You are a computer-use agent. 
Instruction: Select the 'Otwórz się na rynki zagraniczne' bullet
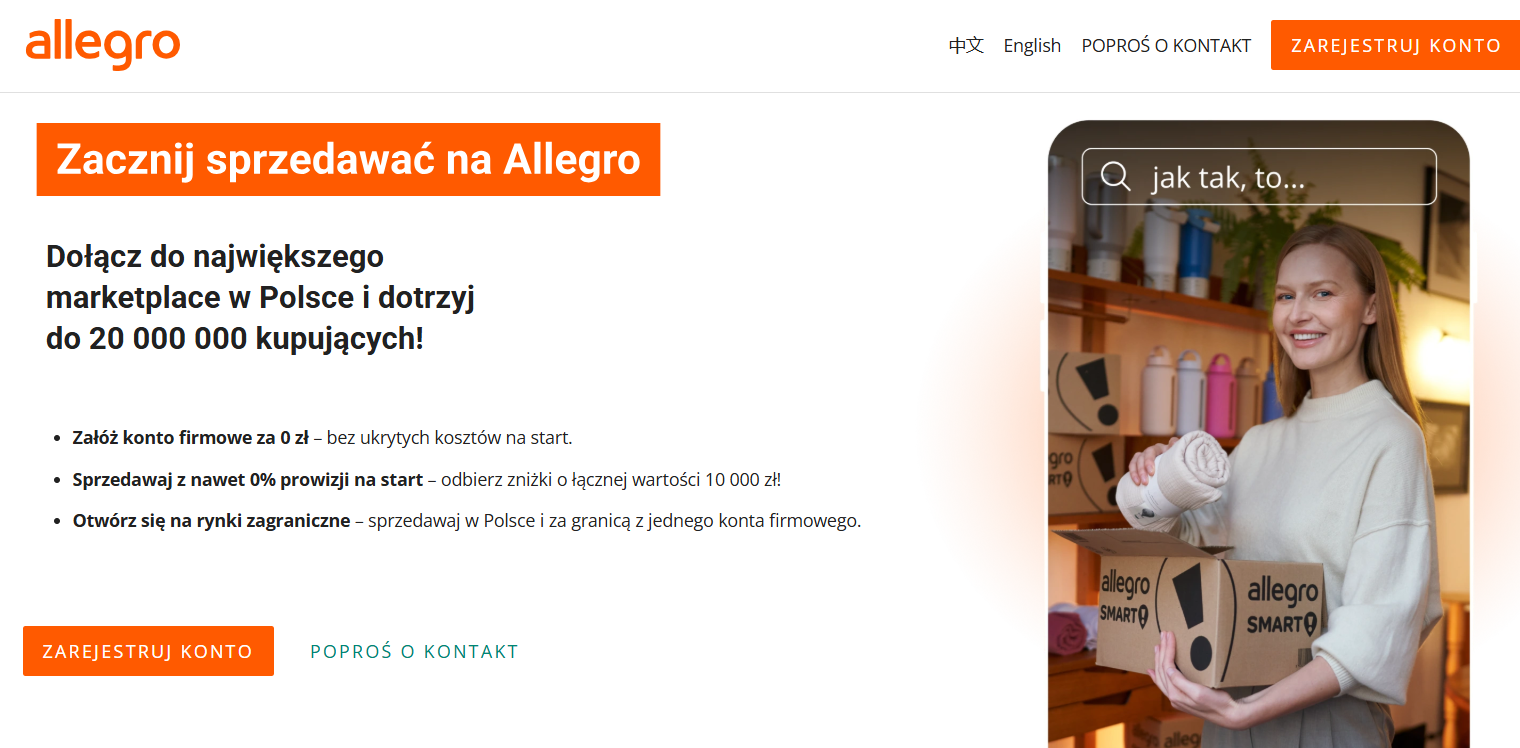pyautogui.click(x=466, y=521)
